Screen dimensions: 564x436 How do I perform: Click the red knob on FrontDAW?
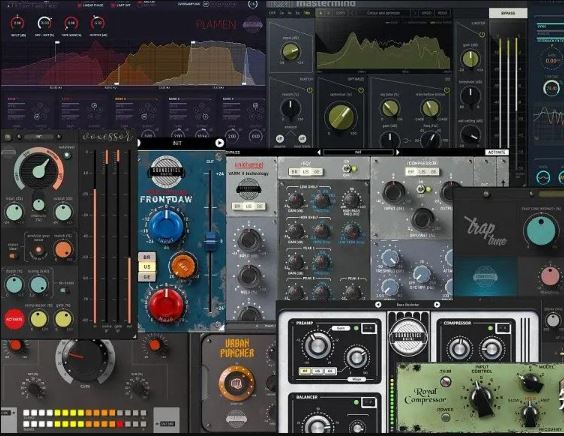166,305
